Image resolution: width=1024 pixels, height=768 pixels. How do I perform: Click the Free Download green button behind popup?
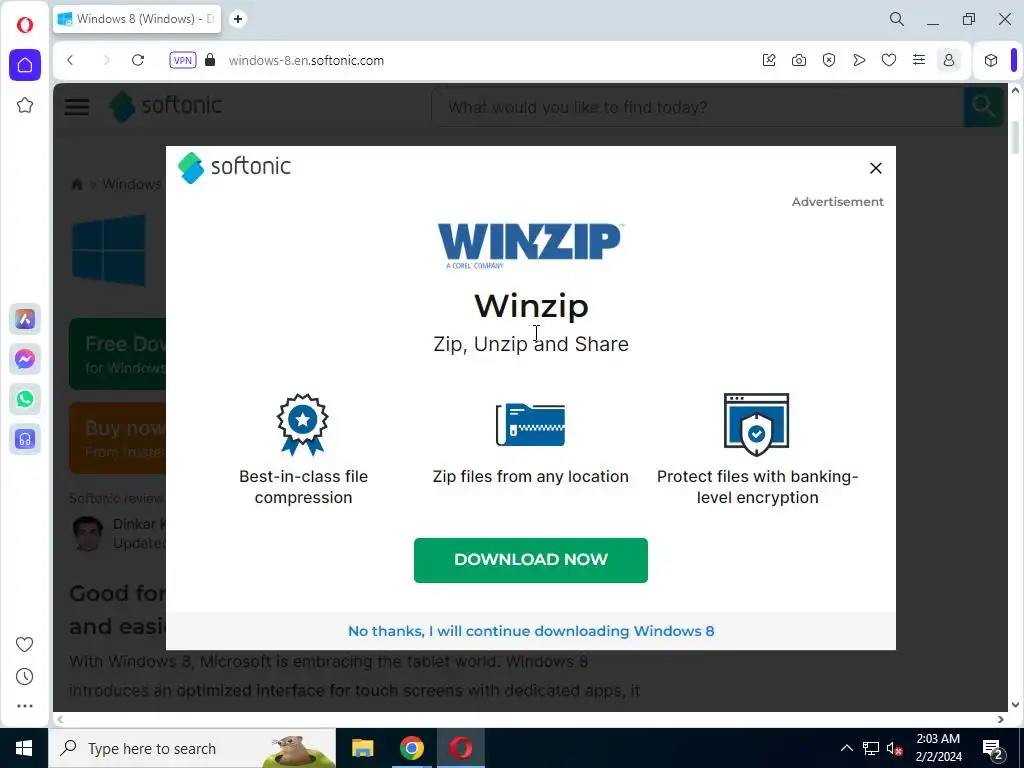(118, 355)
